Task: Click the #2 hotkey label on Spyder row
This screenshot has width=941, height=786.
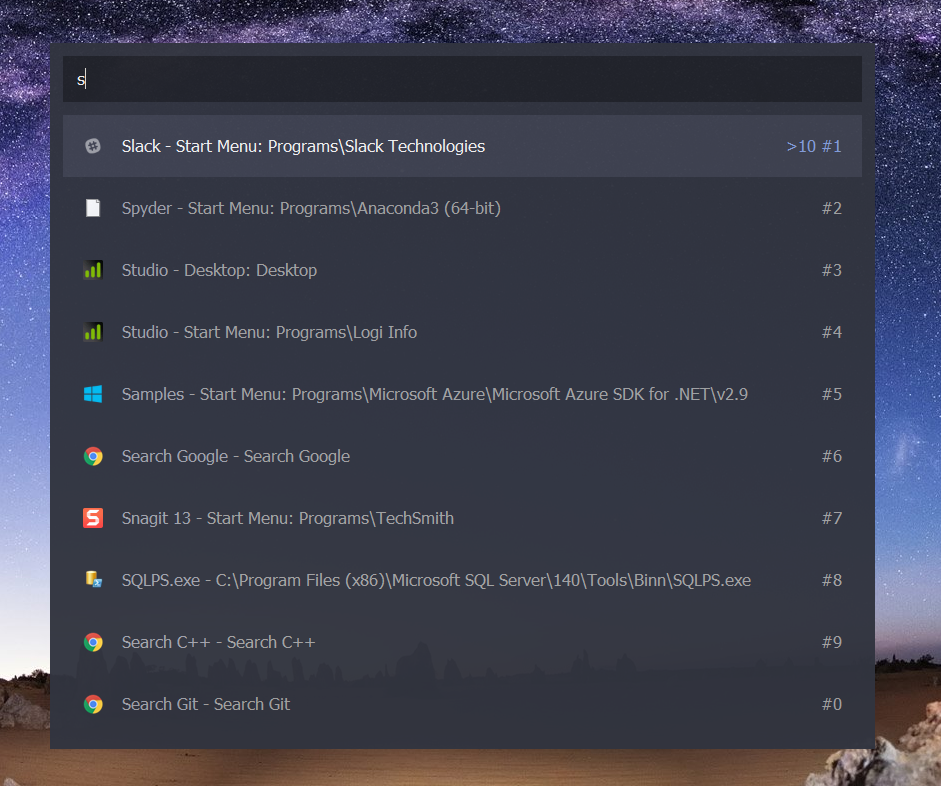Action: (x=832, y=208)
